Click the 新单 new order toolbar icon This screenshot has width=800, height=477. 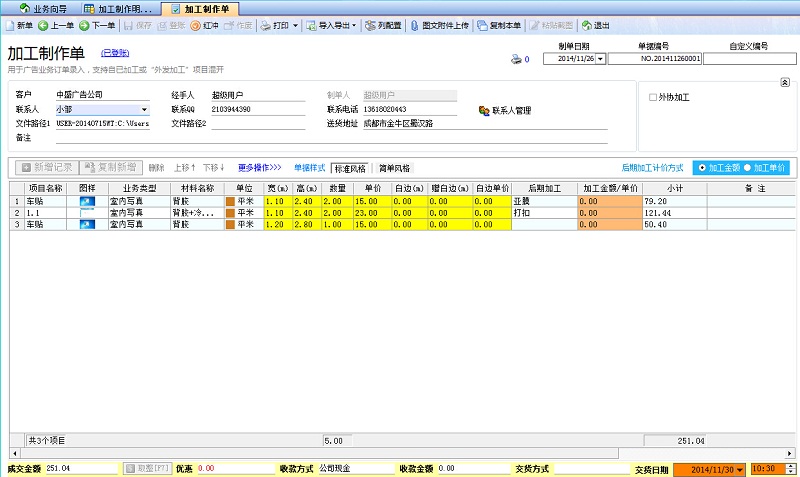pos(10,25)
